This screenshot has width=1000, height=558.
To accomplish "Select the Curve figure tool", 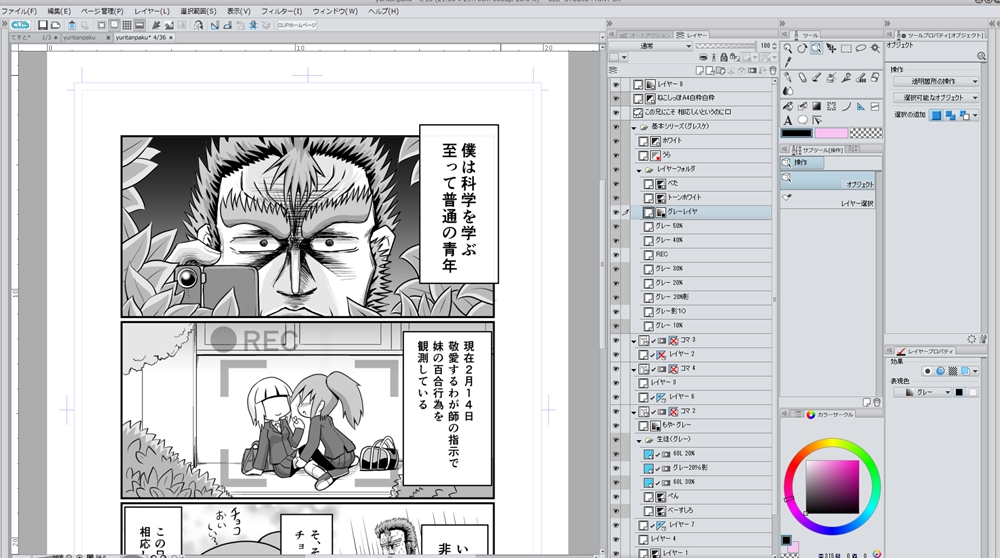I will [x=846, y=106].
